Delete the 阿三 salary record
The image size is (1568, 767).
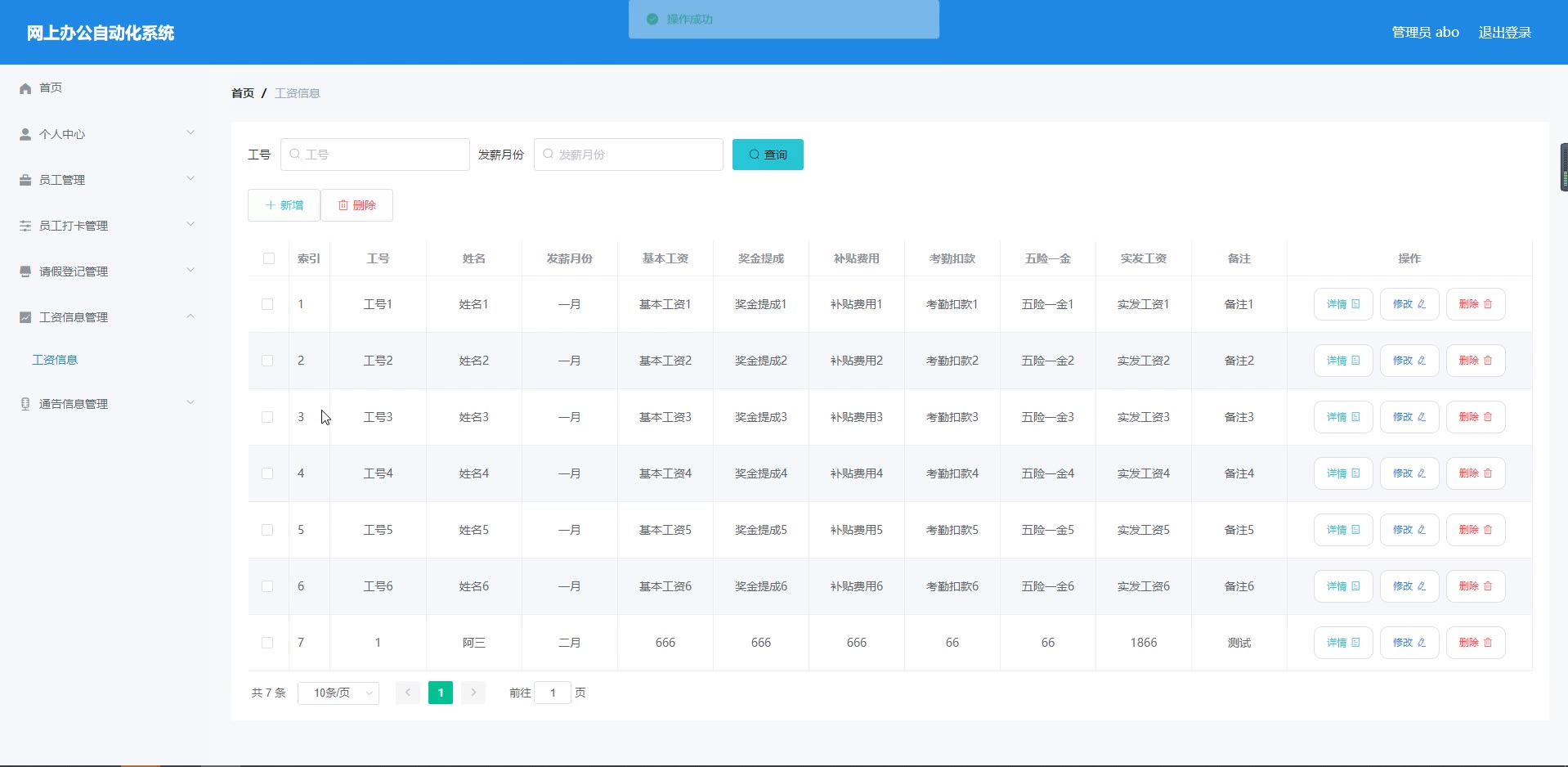click(1476, 643)
